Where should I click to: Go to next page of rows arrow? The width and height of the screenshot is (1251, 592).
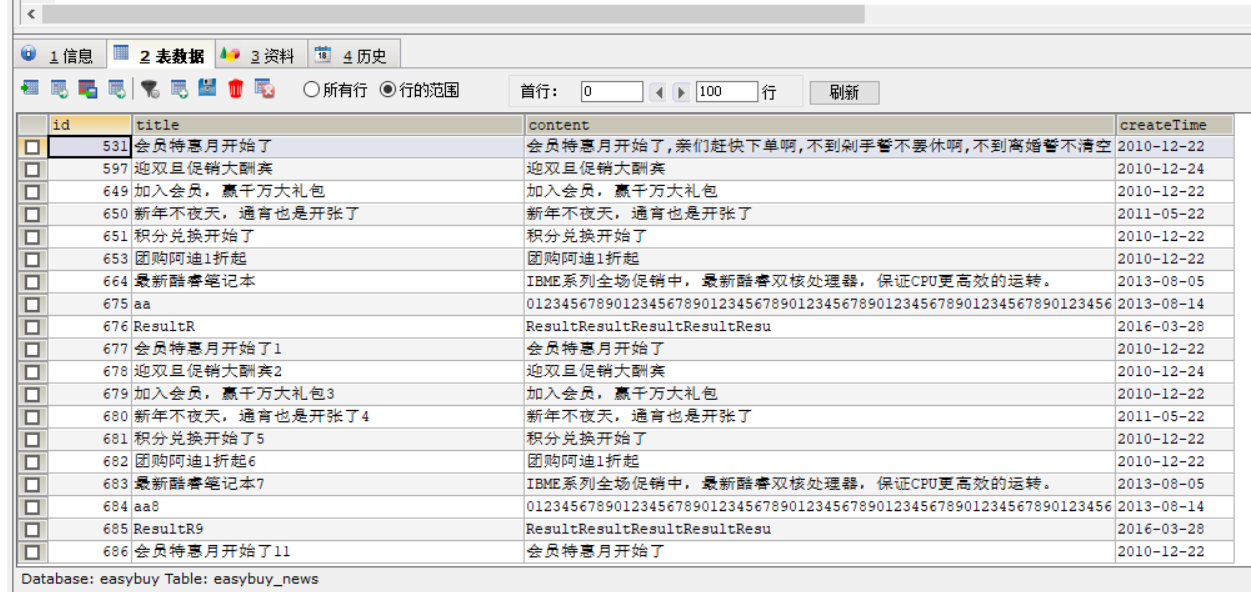[681, 92]
